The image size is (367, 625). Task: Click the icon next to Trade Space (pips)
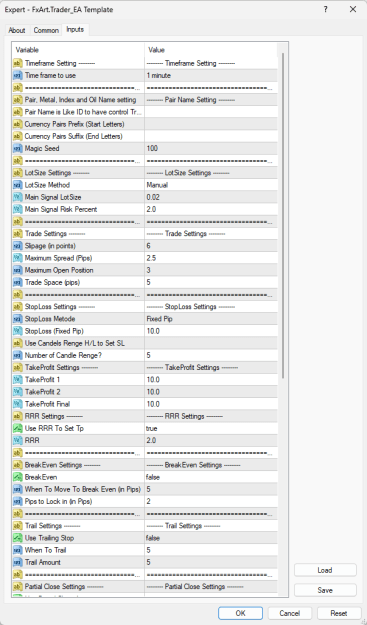click(x=18, y=282)
